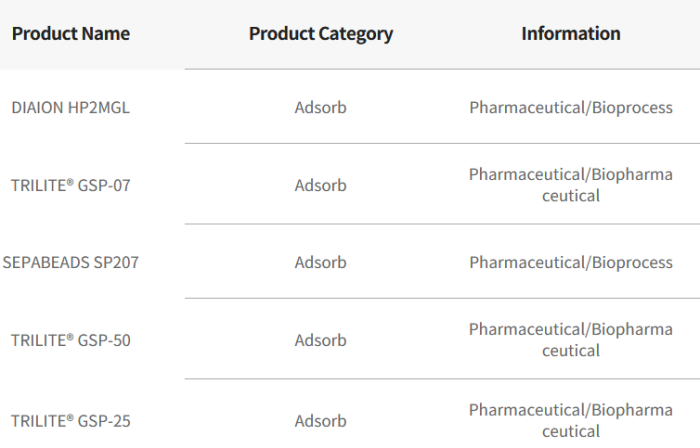Click Pharmaceutical/Bioprocess info for DIAION HP2MGL
Image resolution: width=700 pixels, height=448 pixels.
coord(570,108)
